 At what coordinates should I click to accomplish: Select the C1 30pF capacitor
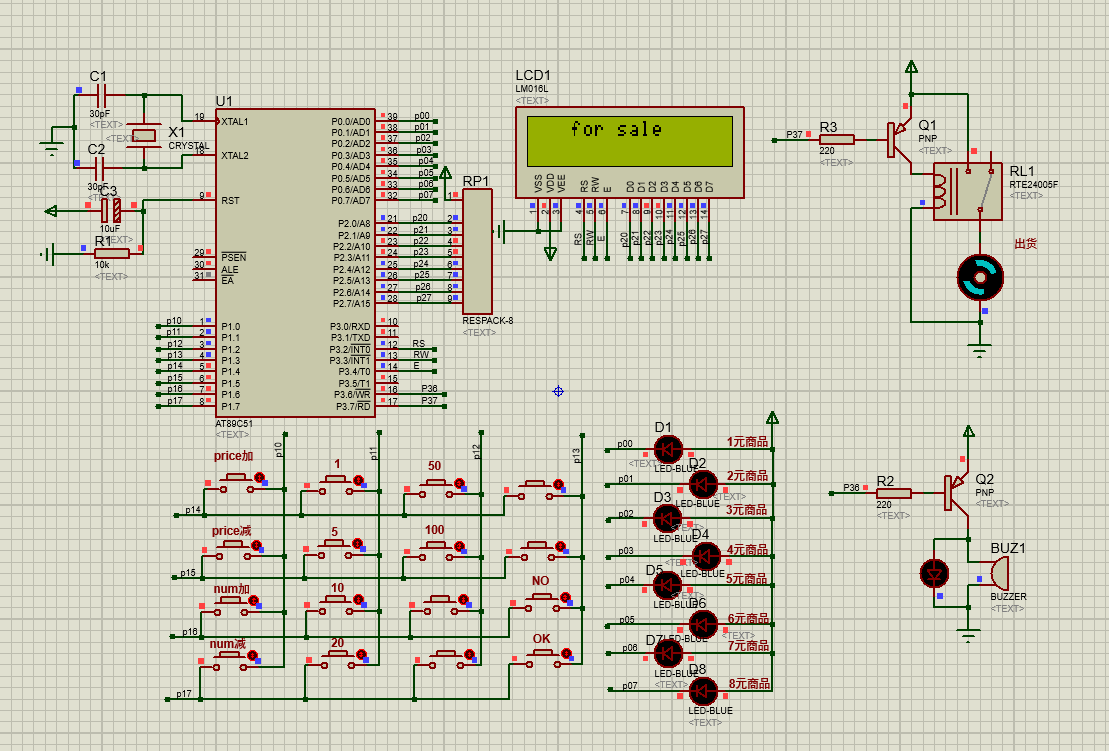[x=100, y=95]
